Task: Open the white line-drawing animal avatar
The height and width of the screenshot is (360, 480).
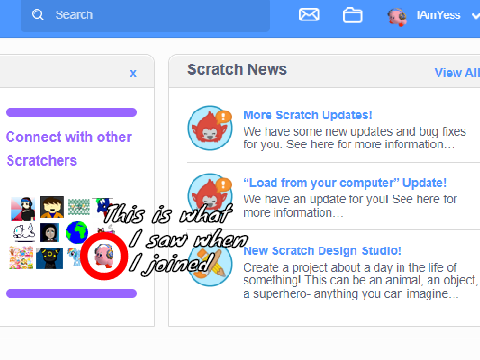Action: tap(24, 232)
